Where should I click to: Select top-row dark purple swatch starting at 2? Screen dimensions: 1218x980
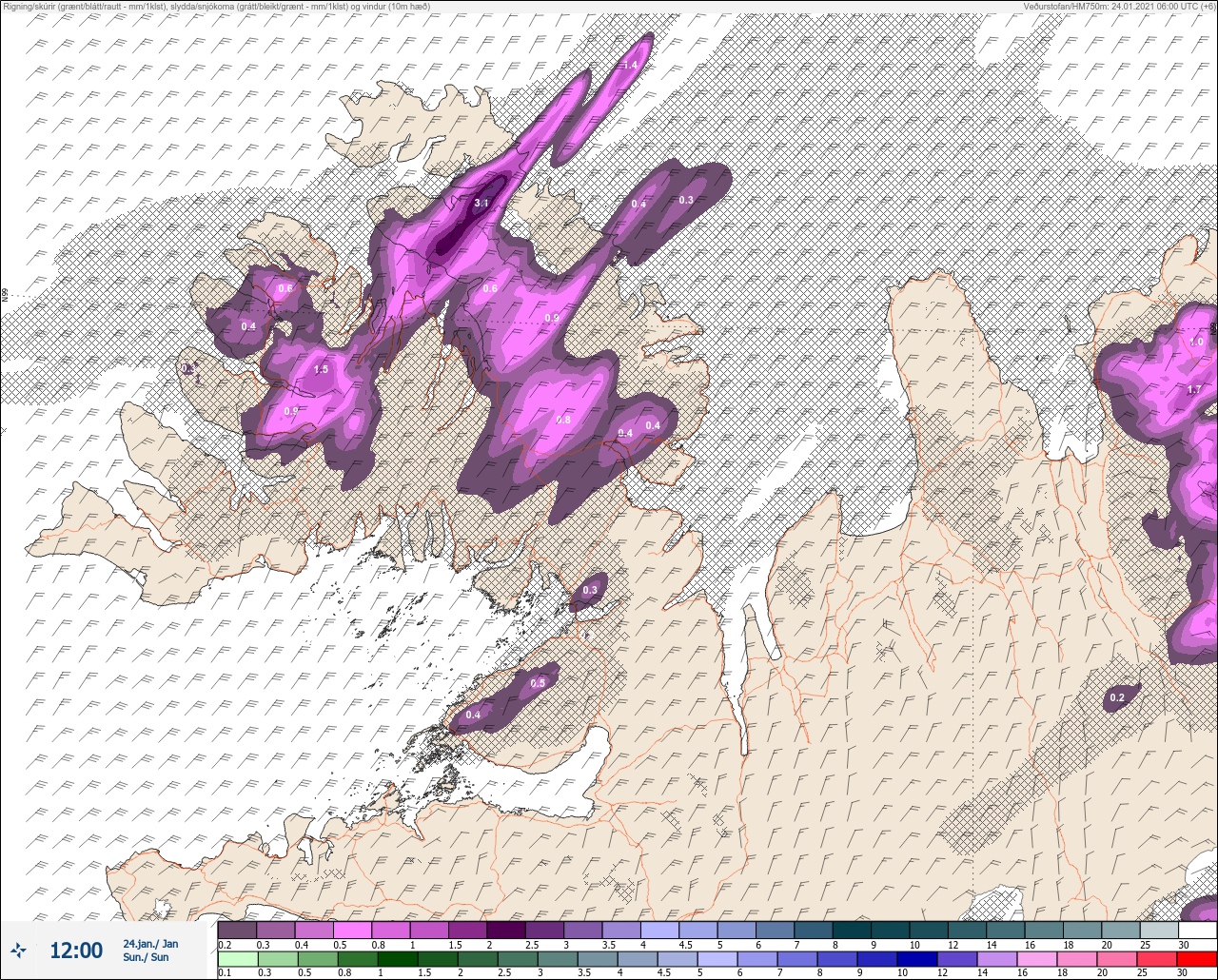(x=506, y=930)
